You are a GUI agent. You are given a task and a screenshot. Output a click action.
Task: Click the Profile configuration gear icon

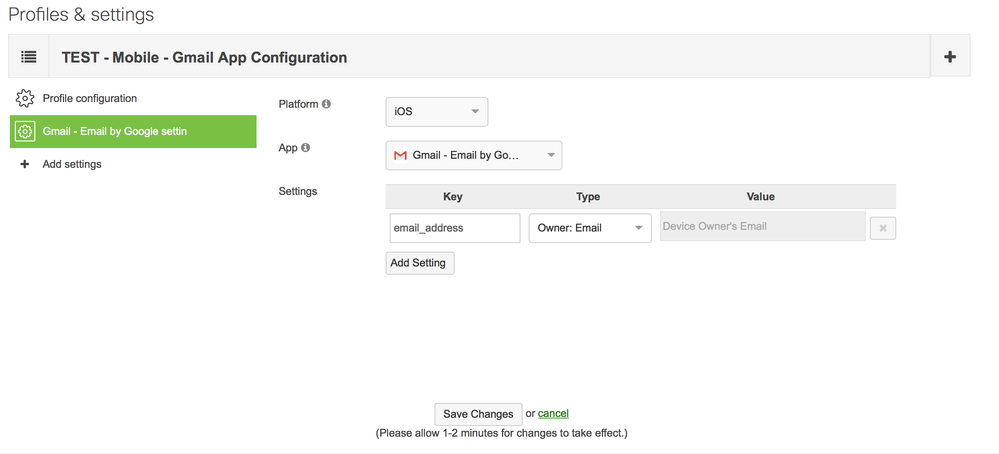pyautogui.click(x=25, y=99)
